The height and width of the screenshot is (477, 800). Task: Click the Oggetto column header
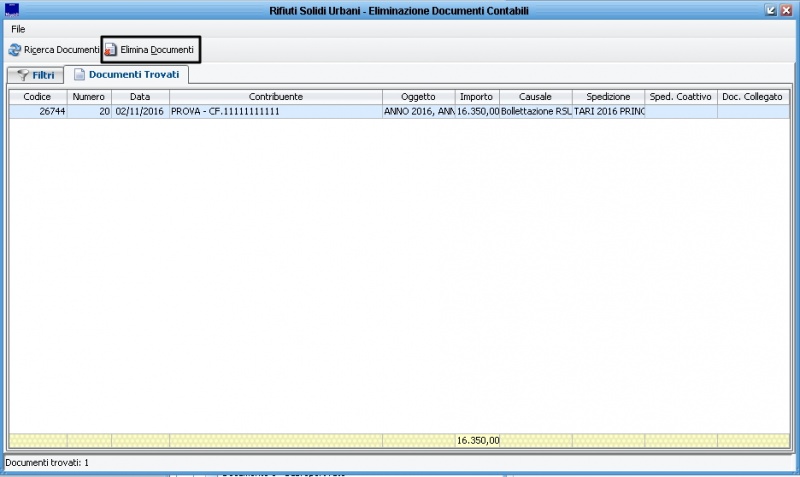tap(418, 97)
